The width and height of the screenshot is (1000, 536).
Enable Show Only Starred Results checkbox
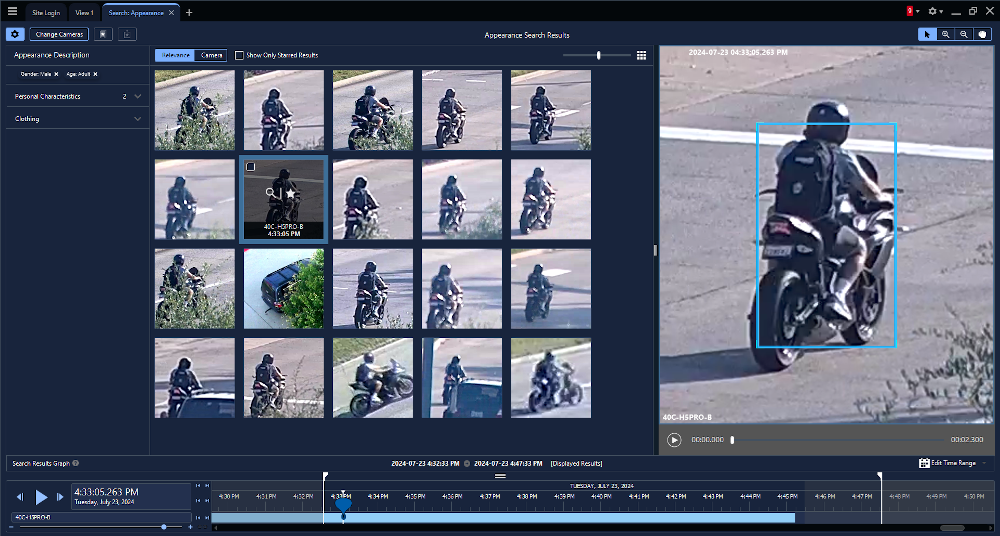[x=239, y=55]
